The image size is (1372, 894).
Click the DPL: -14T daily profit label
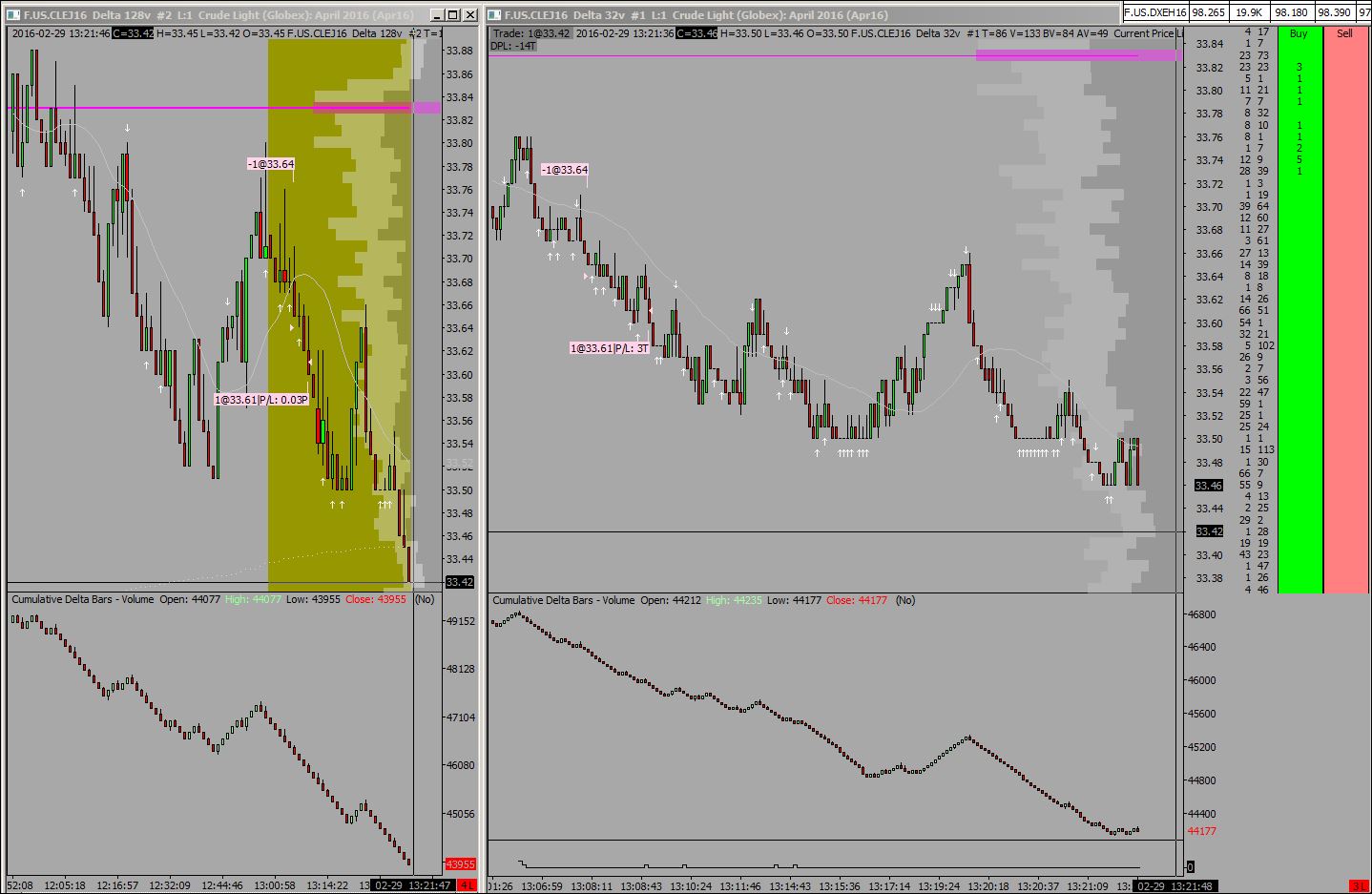[x=513, y=46]
